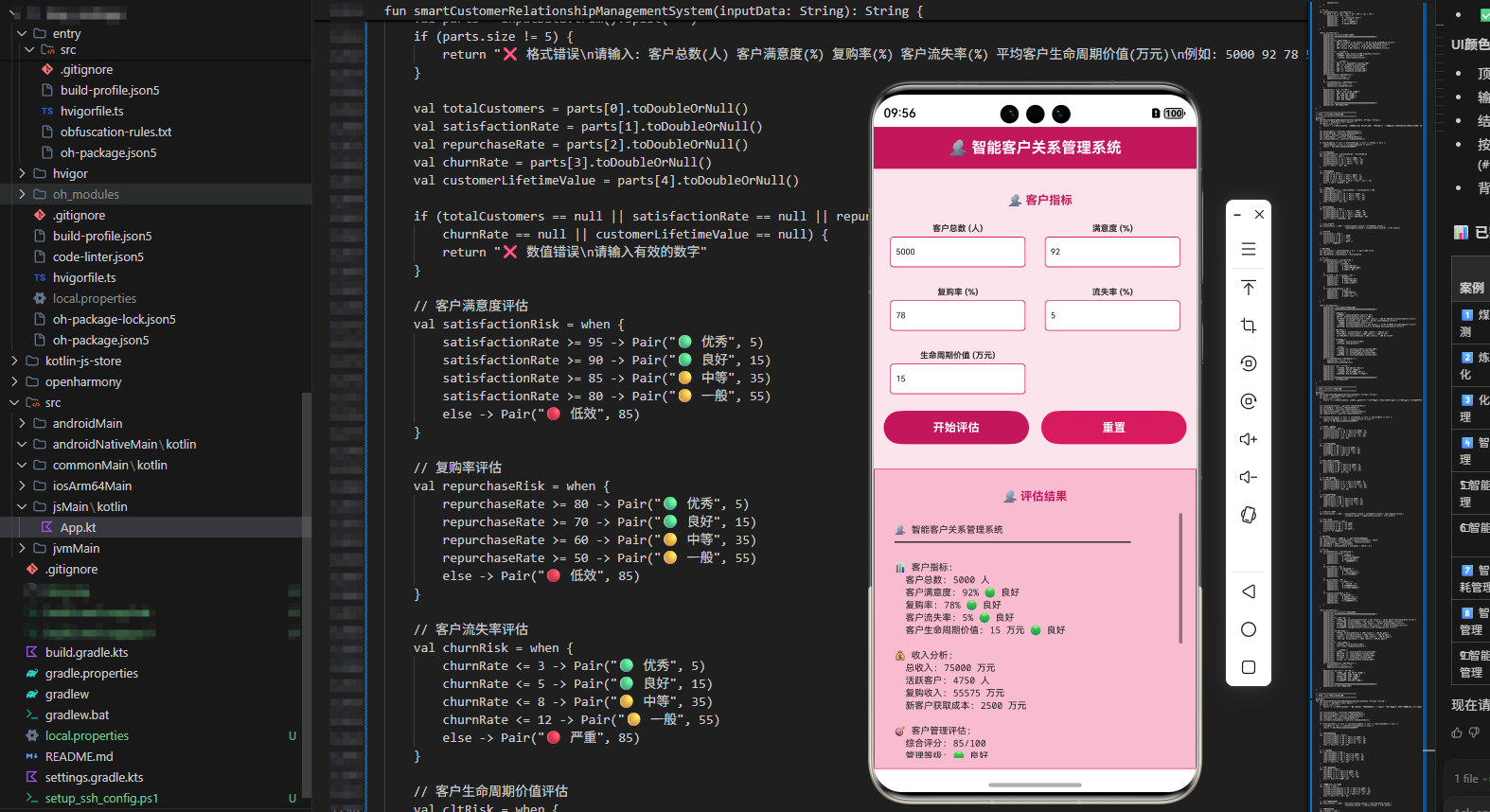The height and width of the screenshot is (812, 1490).
Task: Click the thumbs up icon in right panel
Action: (1457, 733)
